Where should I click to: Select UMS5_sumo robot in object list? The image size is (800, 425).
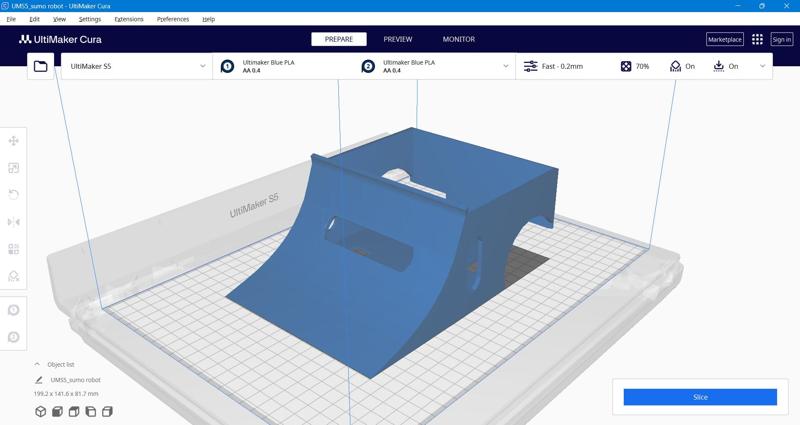76,380
